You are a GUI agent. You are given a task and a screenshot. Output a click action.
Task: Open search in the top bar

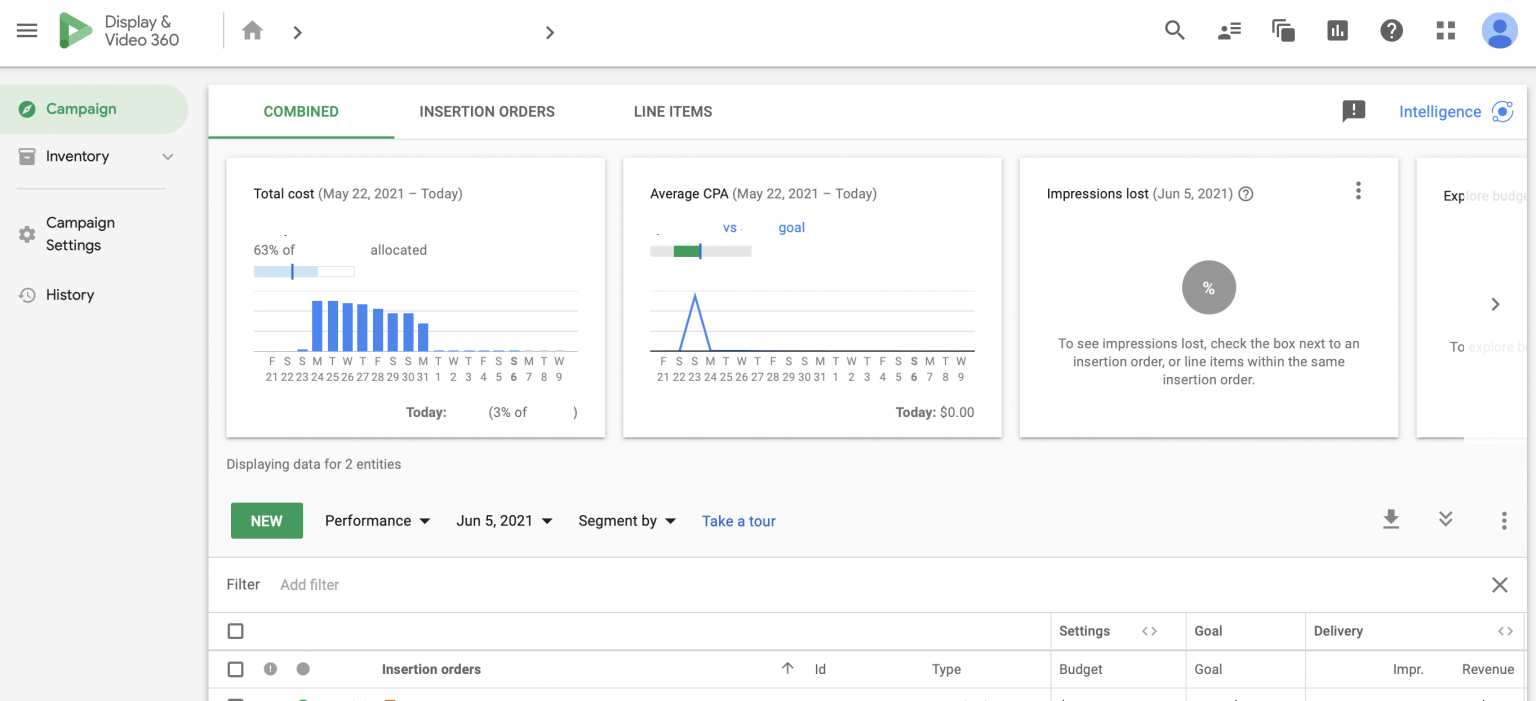1174,31
